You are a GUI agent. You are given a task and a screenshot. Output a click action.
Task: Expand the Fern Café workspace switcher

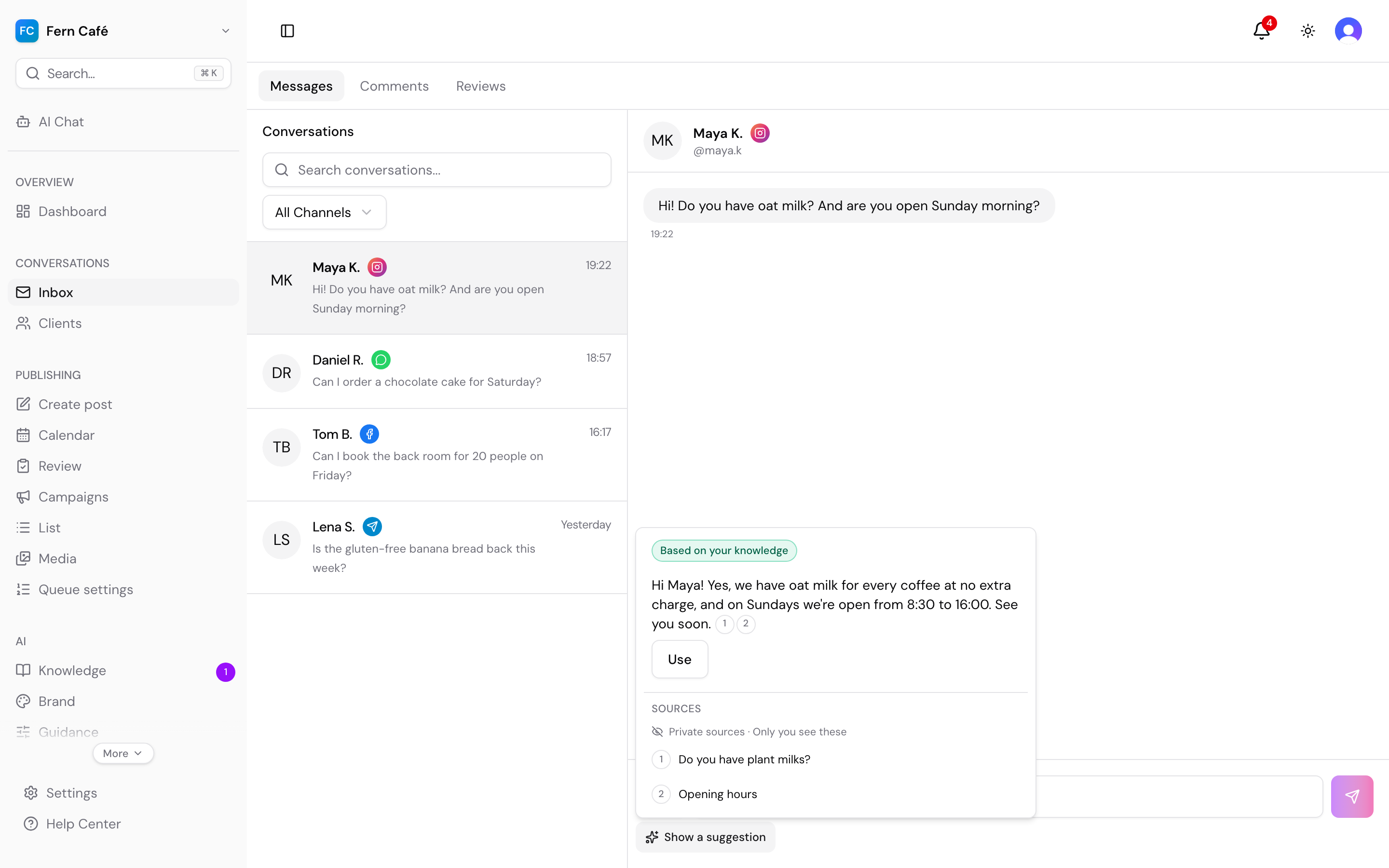pyautogui.click(x=123, y=31)
